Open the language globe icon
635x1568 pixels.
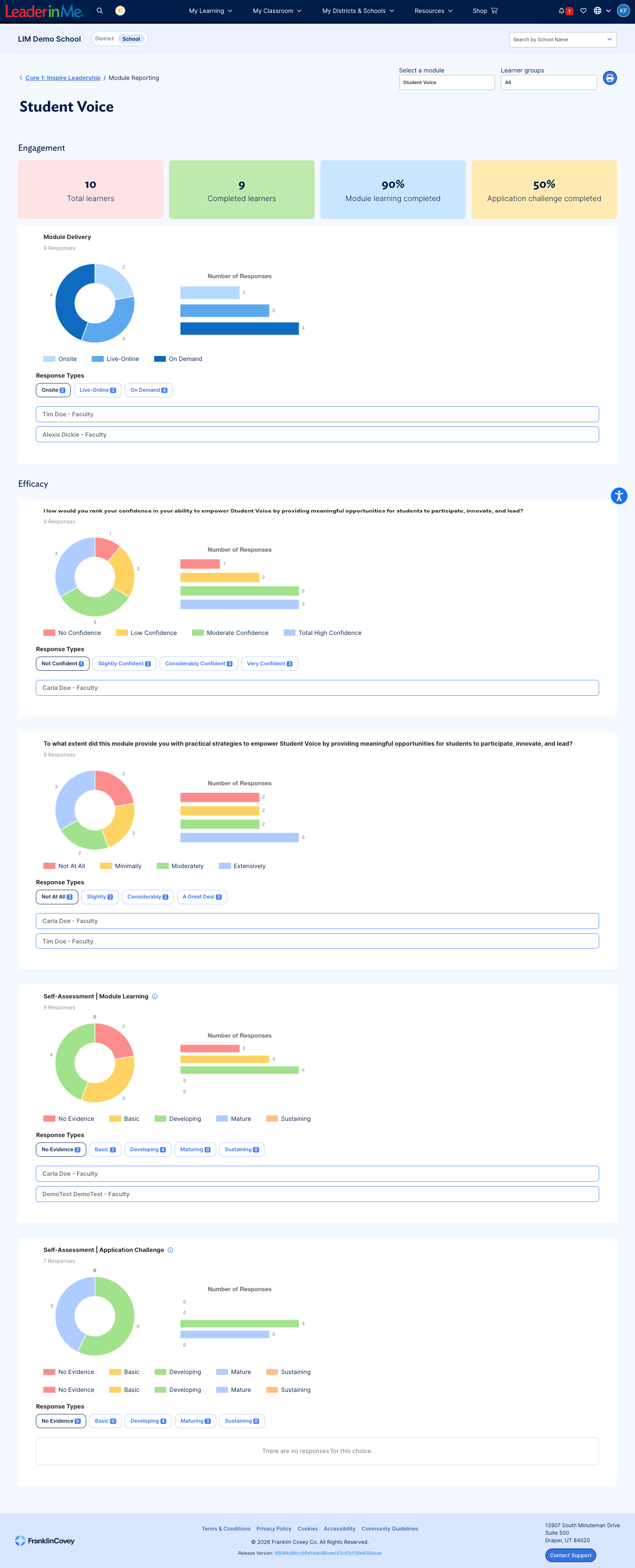[597, 10]
